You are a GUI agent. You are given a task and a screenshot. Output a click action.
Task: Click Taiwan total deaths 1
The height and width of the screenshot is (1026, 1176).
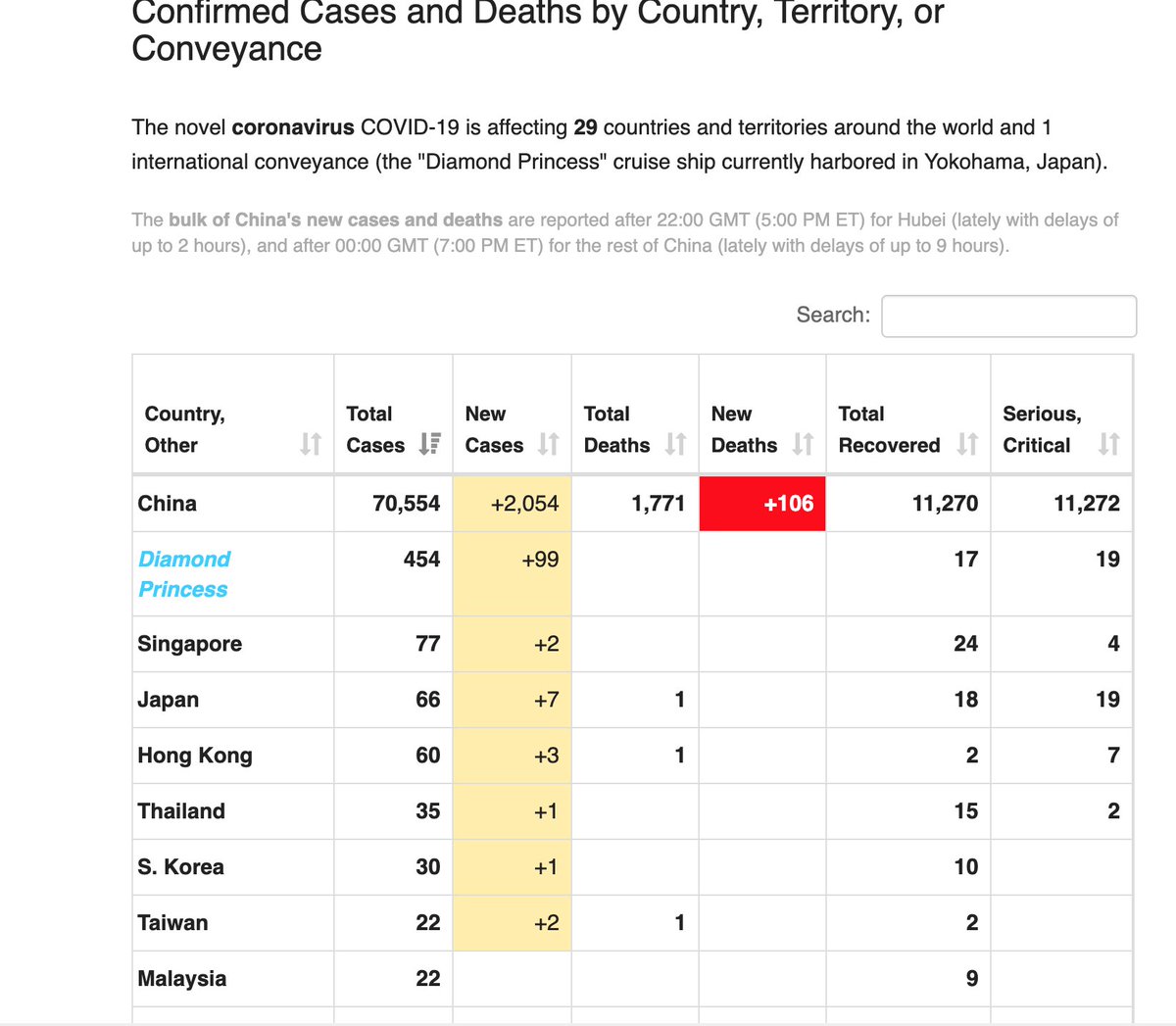680,923
